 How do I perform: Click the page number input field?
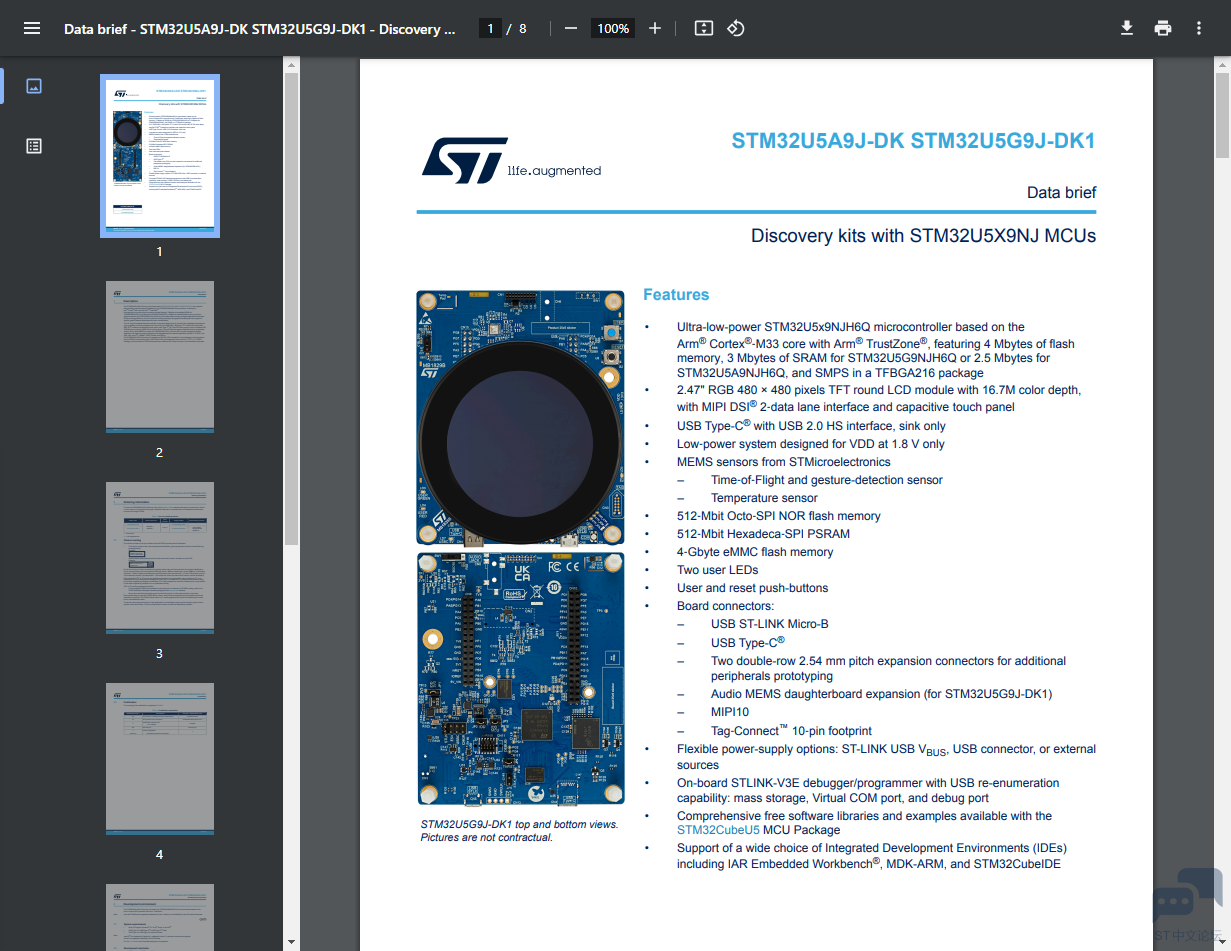click(x=490, y=29)
